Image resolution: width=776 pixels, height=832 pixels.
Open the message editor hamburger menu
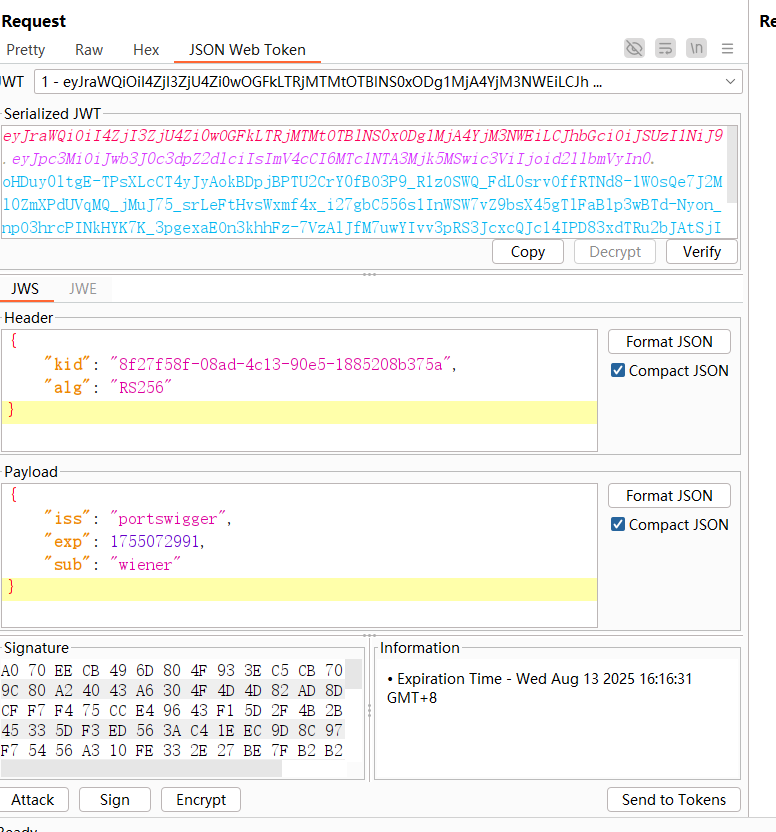727,49
